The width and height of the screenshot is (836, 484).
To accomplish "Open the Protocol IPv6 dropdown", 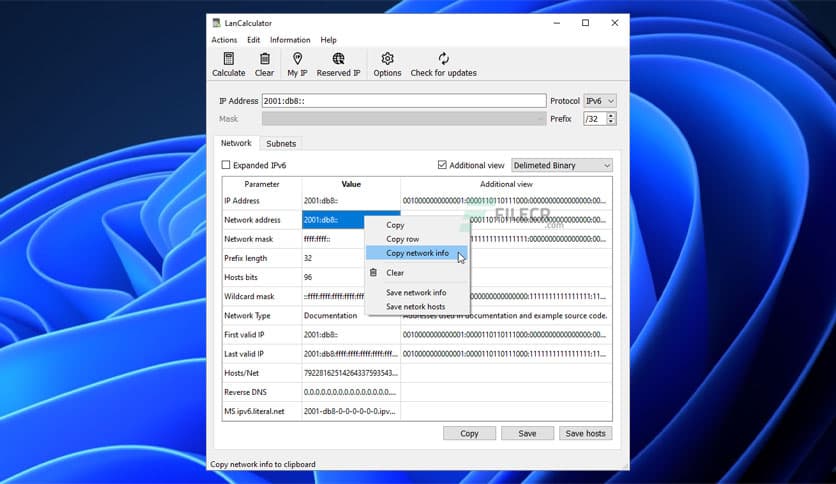I will (600, 101).
